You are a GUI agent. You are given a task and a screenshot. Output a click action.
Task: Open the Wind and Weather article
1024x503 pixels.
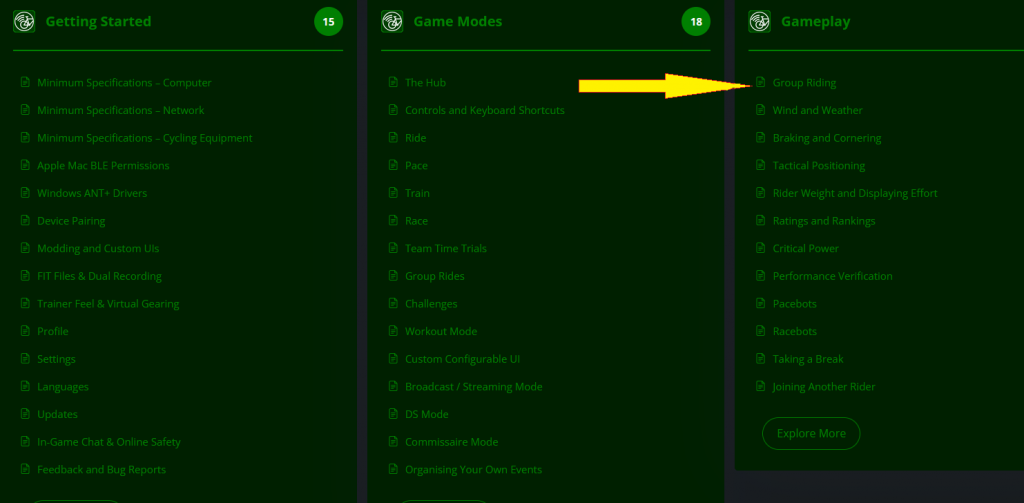point(817,111)
